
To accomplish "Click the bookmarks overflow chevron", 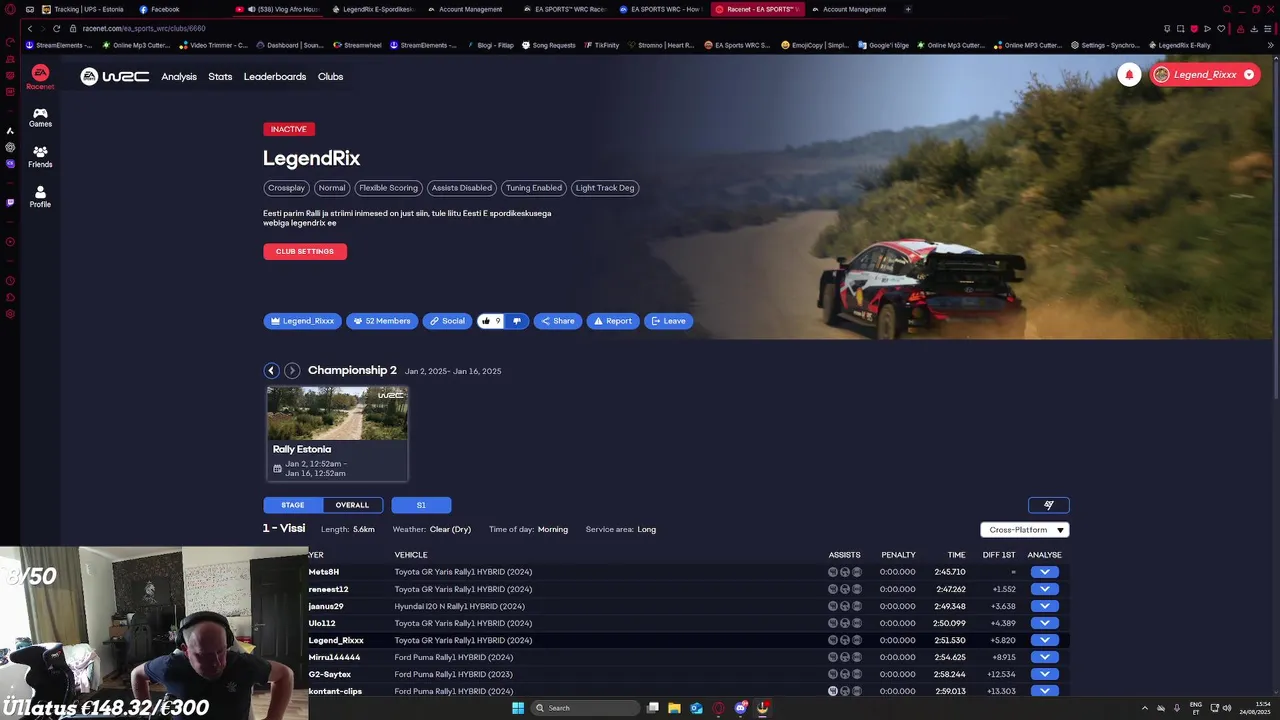I will (x=1271, y=45).
